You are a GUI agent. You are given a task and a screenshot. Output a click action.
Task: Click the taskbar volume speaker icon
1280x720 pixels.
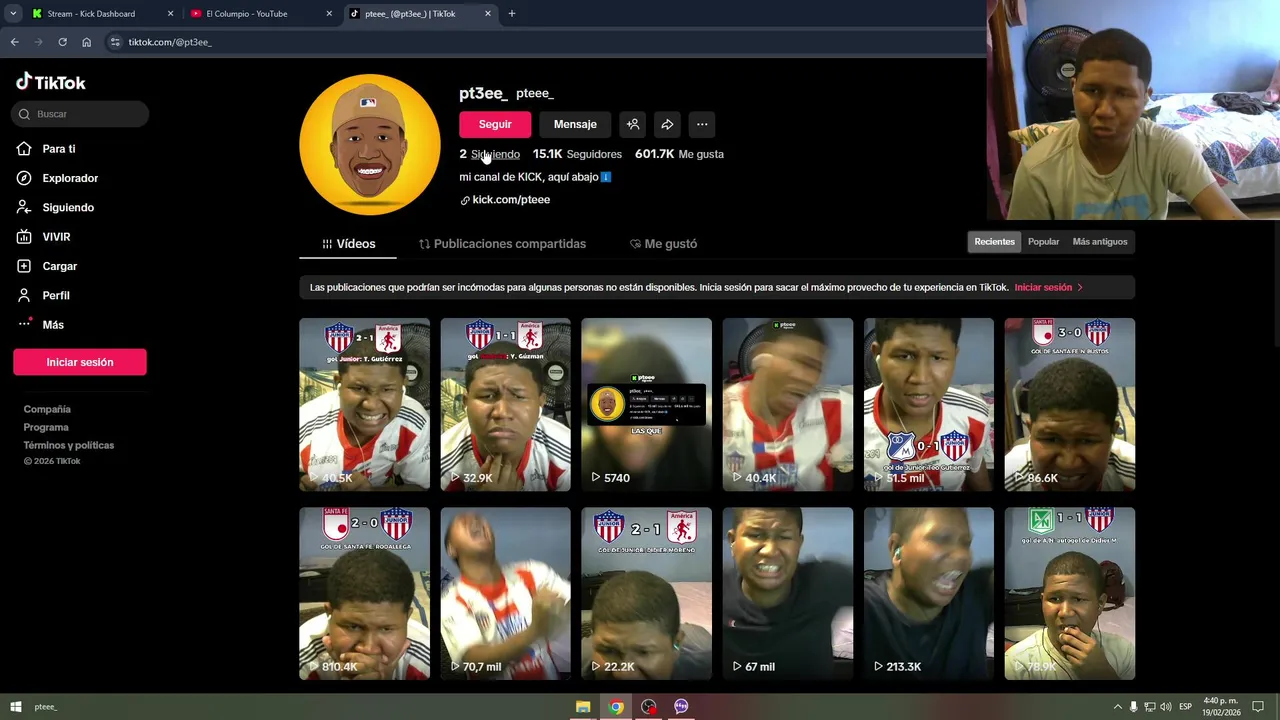click(1166, 707)
